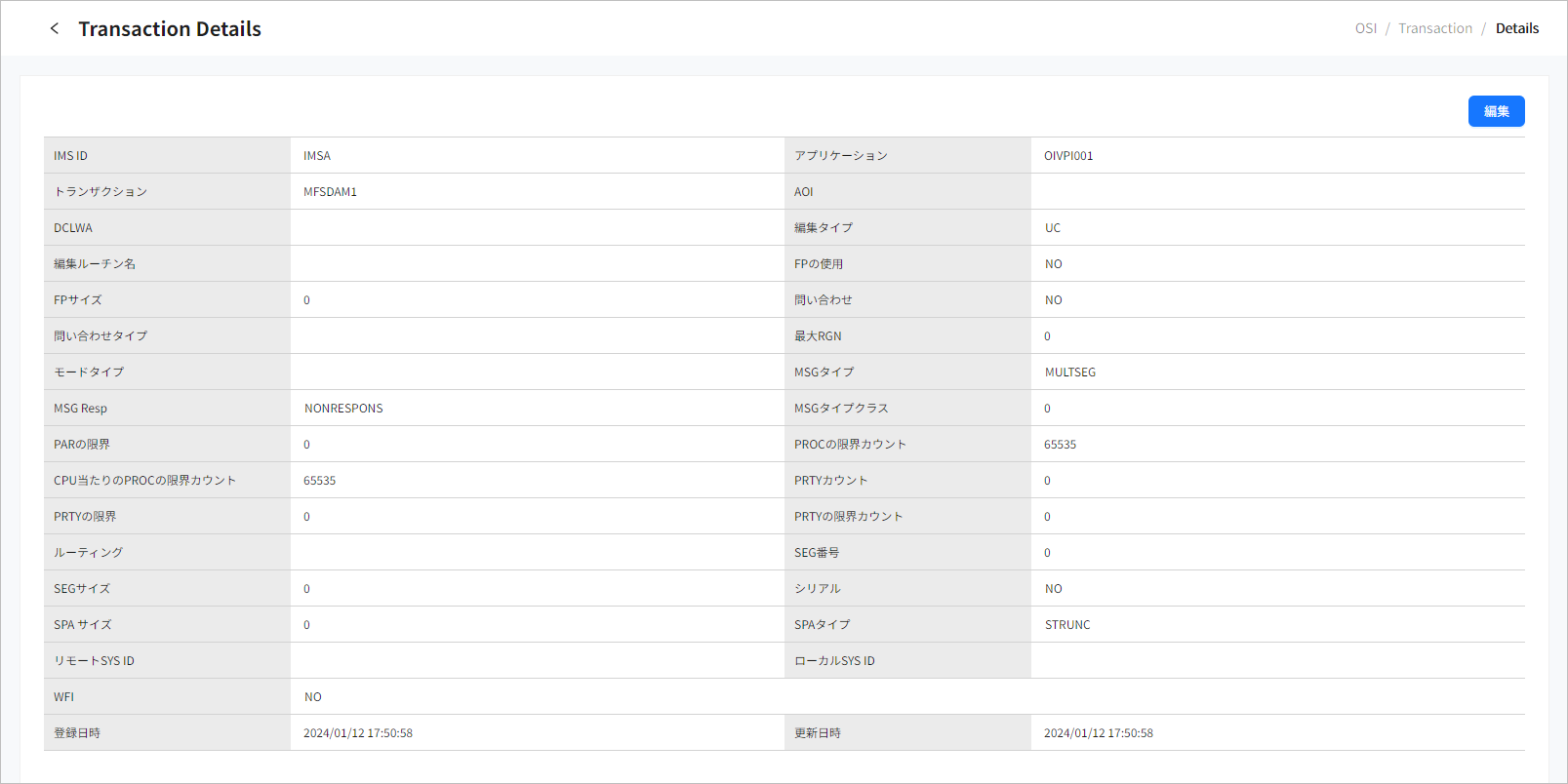Image resolution: width=1568 pixels, height=784 pixels.
Task: Select the 更新日時 timestamp value
Action: 1098,733
